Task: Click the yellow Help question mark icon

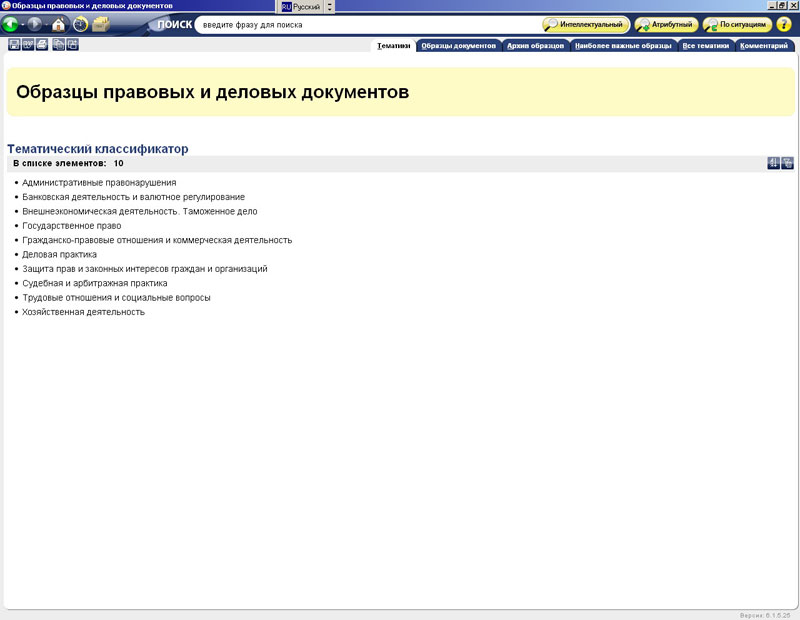Action: coord(784,24)
